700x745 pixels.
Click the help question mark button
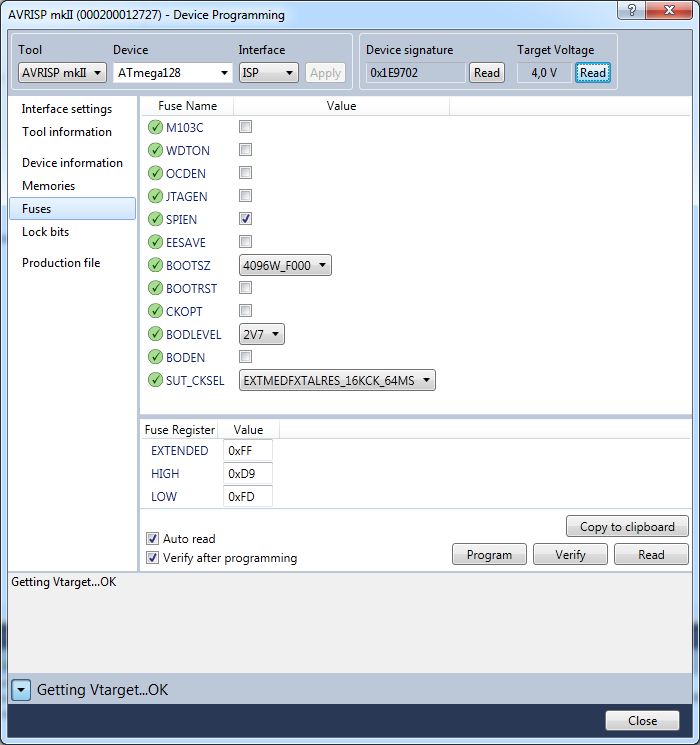tap(632, 10)
